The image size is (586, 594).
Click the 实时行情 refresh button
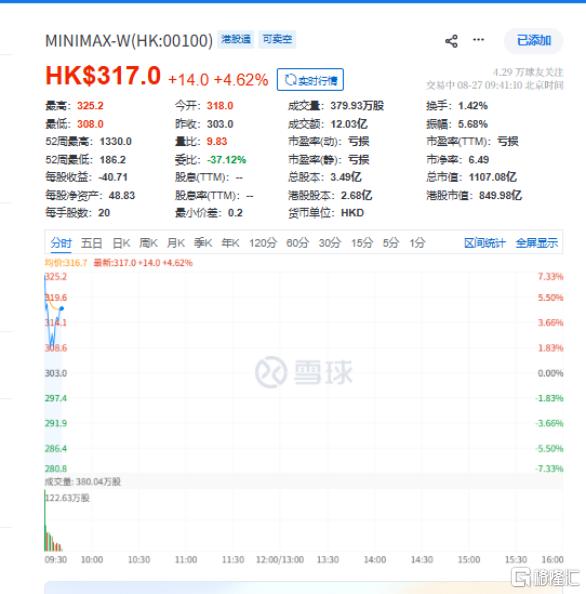(310, 80)
